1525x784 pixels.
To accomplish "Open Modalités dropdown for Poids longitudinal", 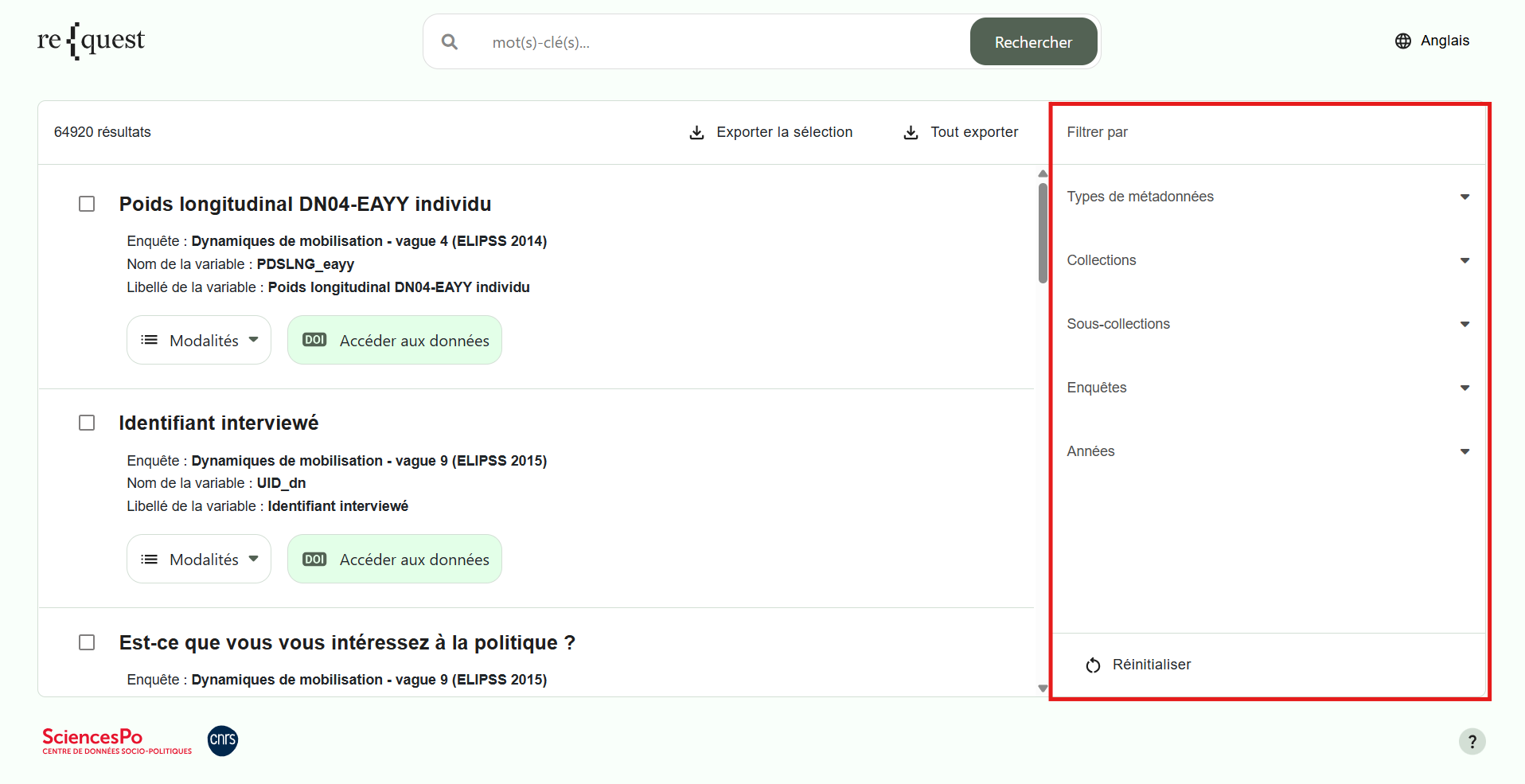I will click(199, 341).
